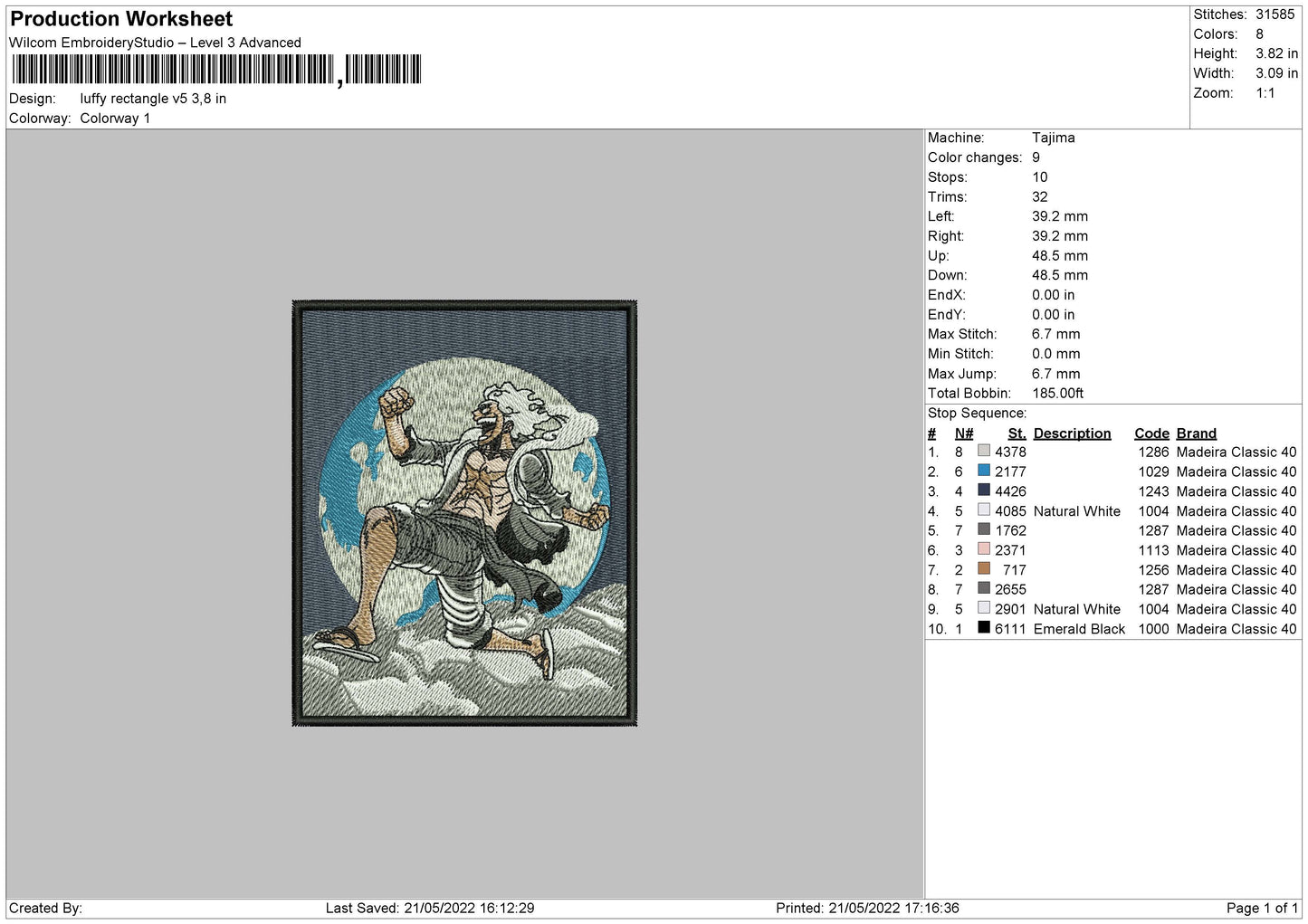1308x924 pixels.
Task: Click the "Stop Sequence:" heading
Action: pyautogui.click(x=978, y=414)
